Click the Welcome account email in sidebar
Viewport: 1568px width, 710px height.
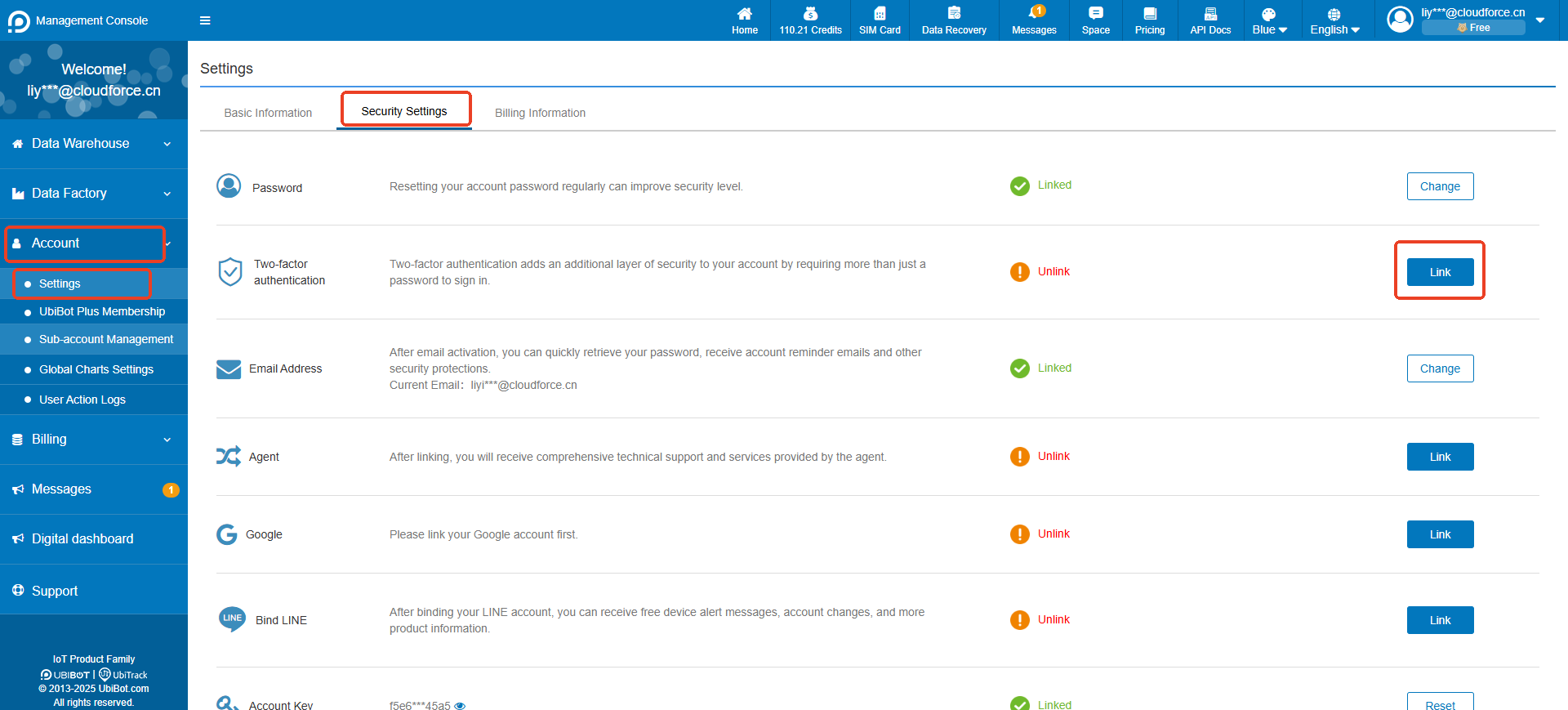(94, 91)
